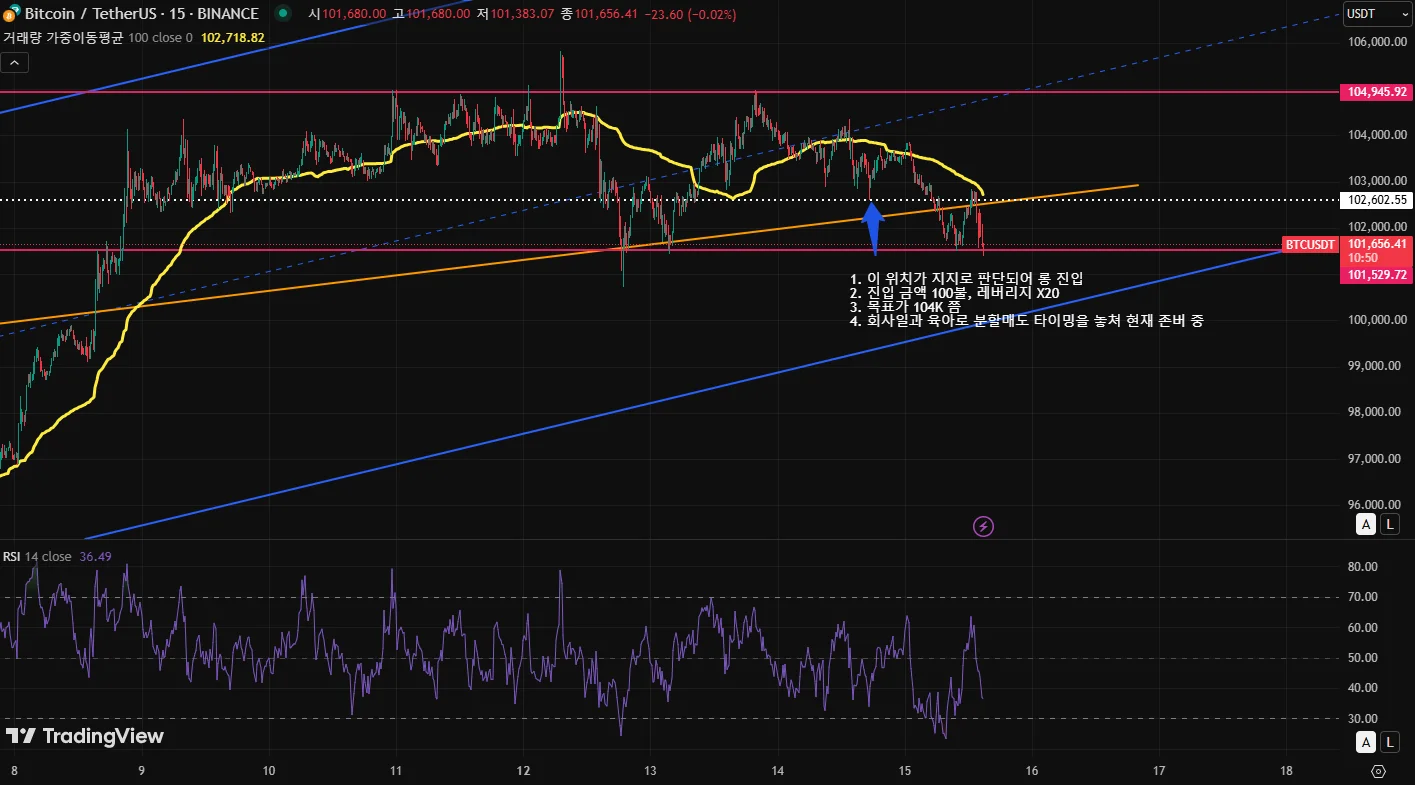1415x785 pixels.
Task: Select annotation line '1. 이 위치가 지지로 판단되어 롱 진입'
Action: click(x=966, y=278)
